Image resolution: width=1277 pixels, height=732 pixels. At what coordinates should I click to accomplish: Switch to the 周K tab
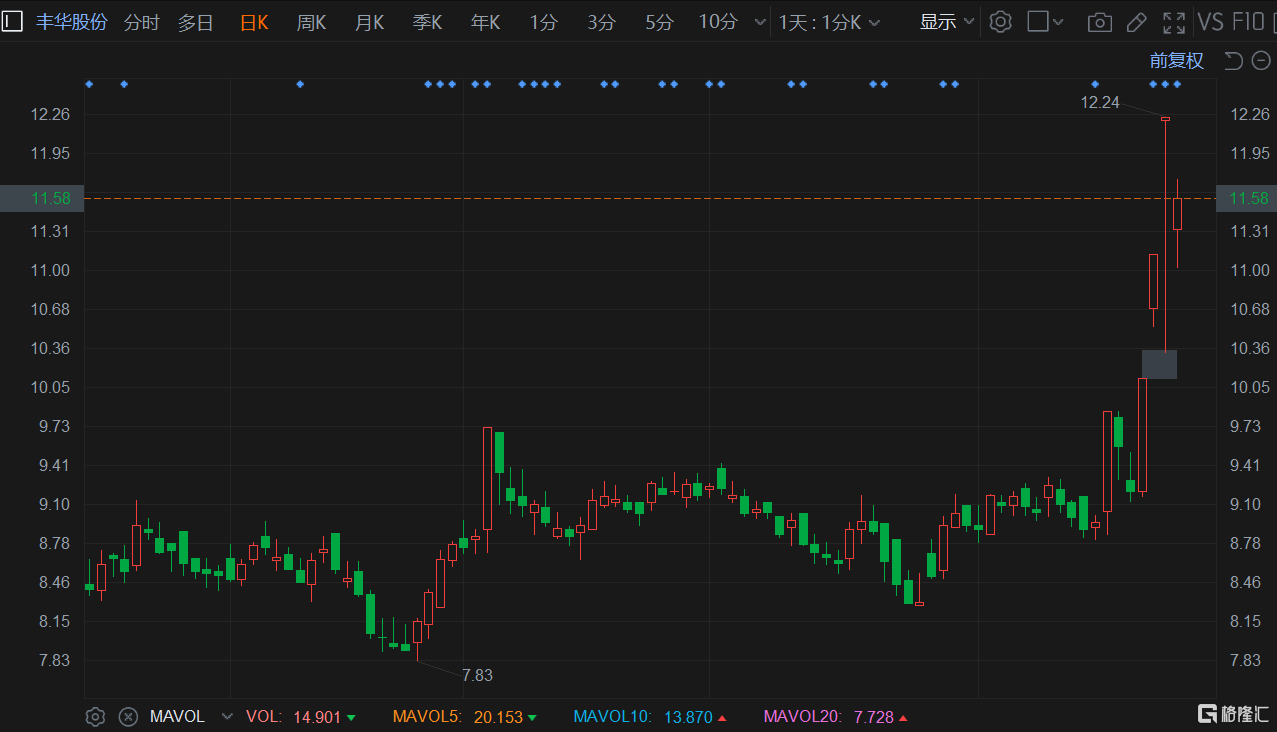[x=311, y=22]
